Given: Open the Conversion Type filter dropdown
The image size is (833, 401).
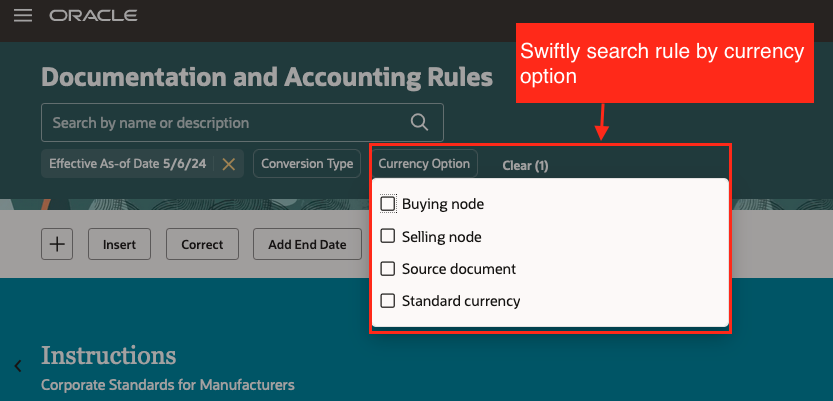Looking at the screenshot, I should (x=307, y=164).
